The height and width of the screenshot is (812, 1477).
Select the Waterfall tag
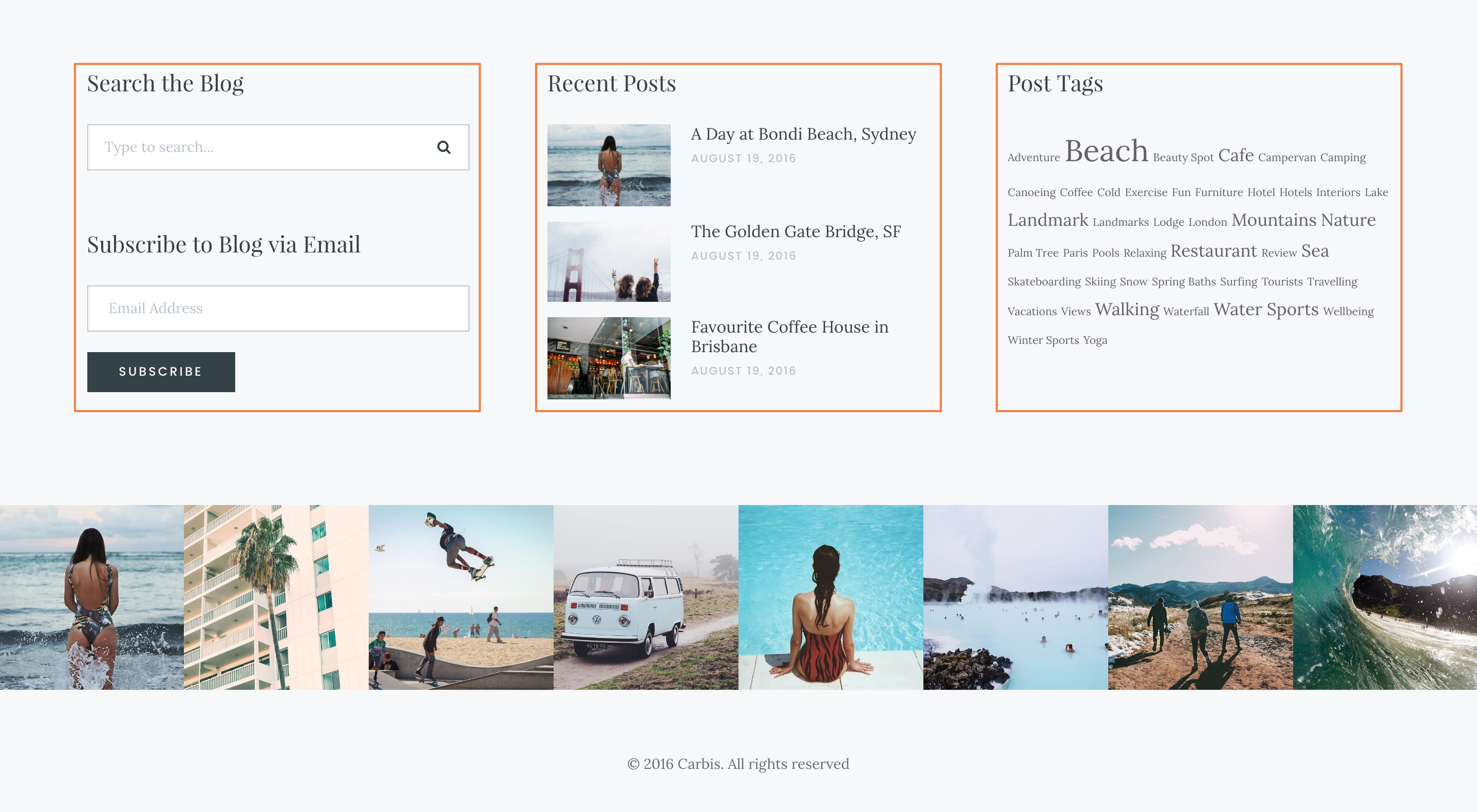(1186, 312)
